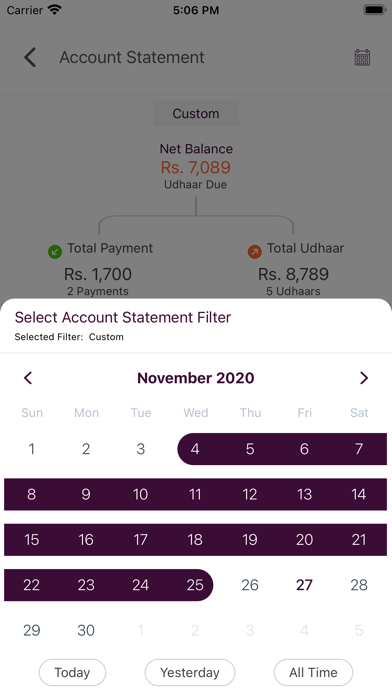Choose November 1 in the calendar

(x=32, y=449)
